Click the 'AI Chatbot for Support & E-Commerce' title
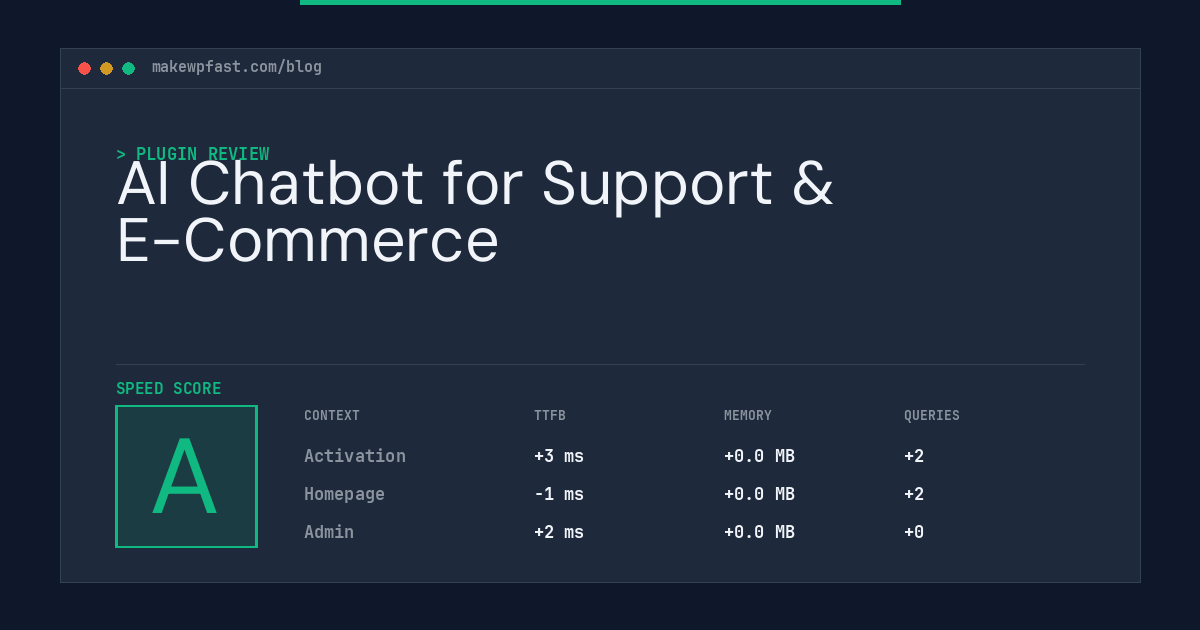The image size is (1200, 630). click(x=475, y=212)
